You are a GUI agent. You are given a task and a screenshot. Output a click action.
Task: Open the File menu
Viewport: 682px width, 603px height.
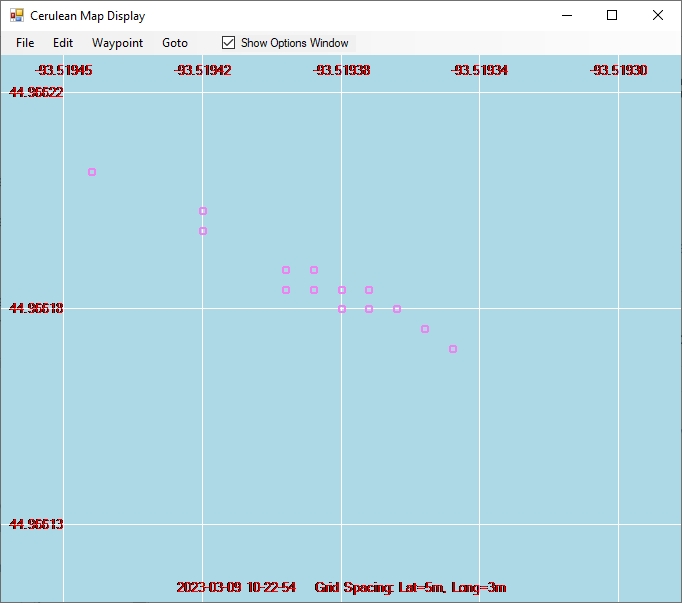click(25, 43)
